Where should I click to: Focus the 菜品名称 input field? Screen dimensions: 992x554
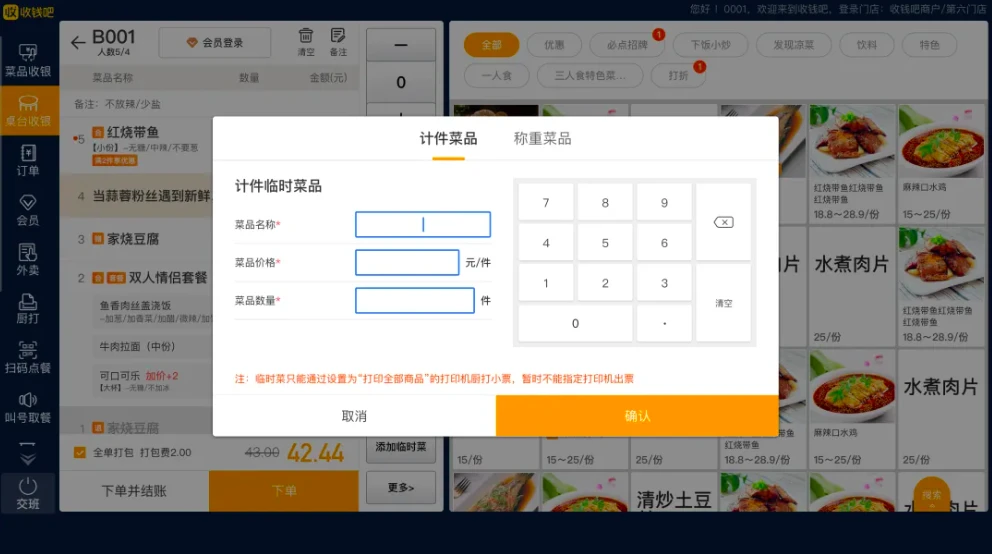(423, 225)
